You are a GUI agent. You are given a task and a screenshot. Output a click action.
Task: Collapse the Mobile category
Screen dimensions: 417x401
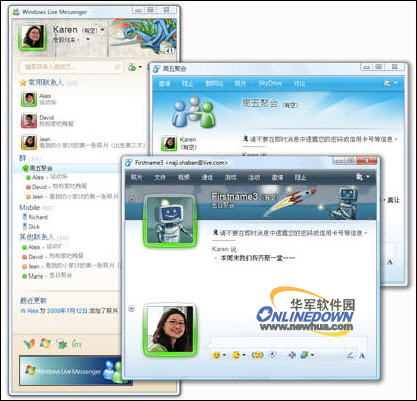[x=30, y=207]
